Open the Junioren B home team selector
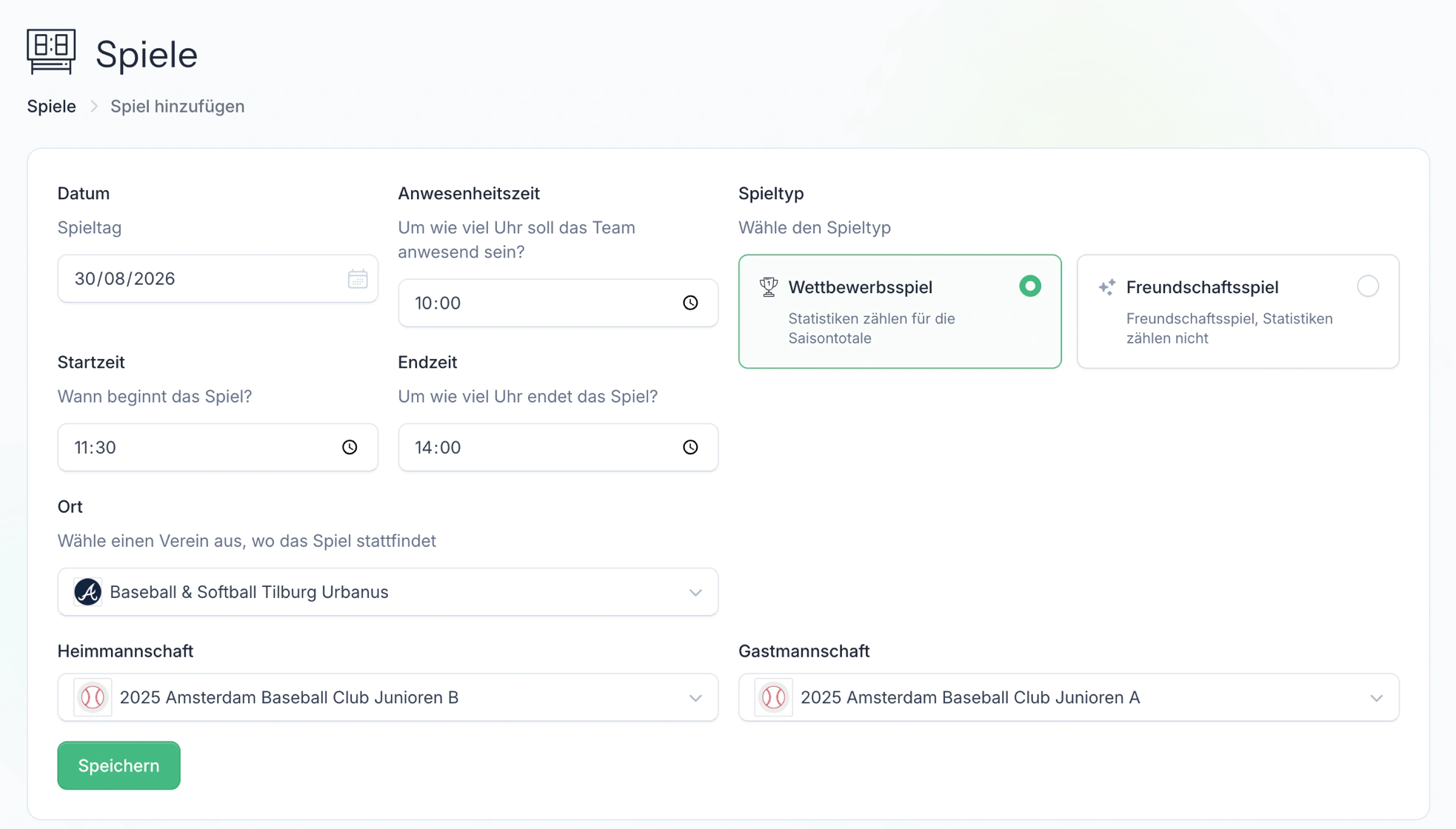1456x829 pixels. pos(388,697)
